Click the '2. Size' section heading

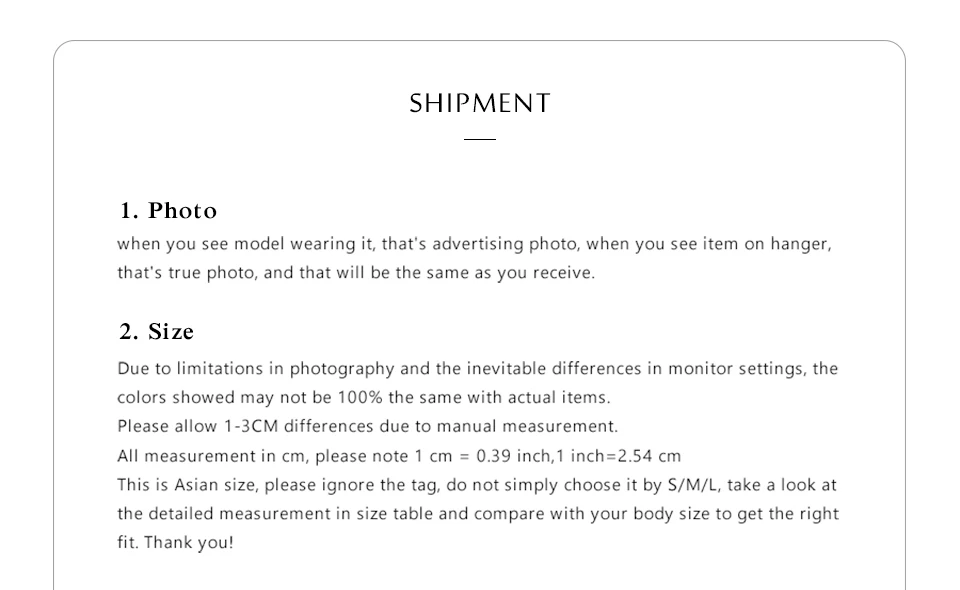[156, 332]
